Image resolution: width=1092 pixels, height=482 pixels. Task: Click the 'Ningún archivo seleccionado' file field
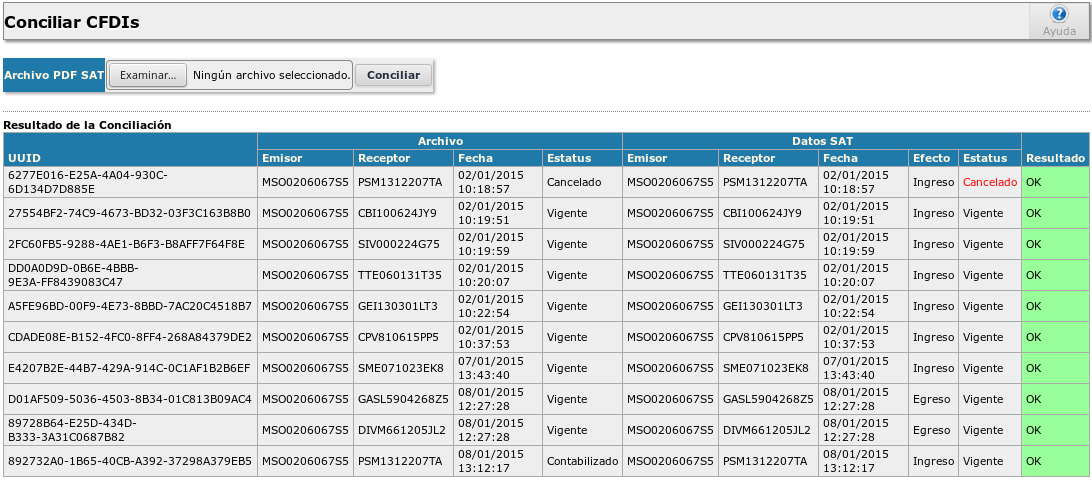271,75
